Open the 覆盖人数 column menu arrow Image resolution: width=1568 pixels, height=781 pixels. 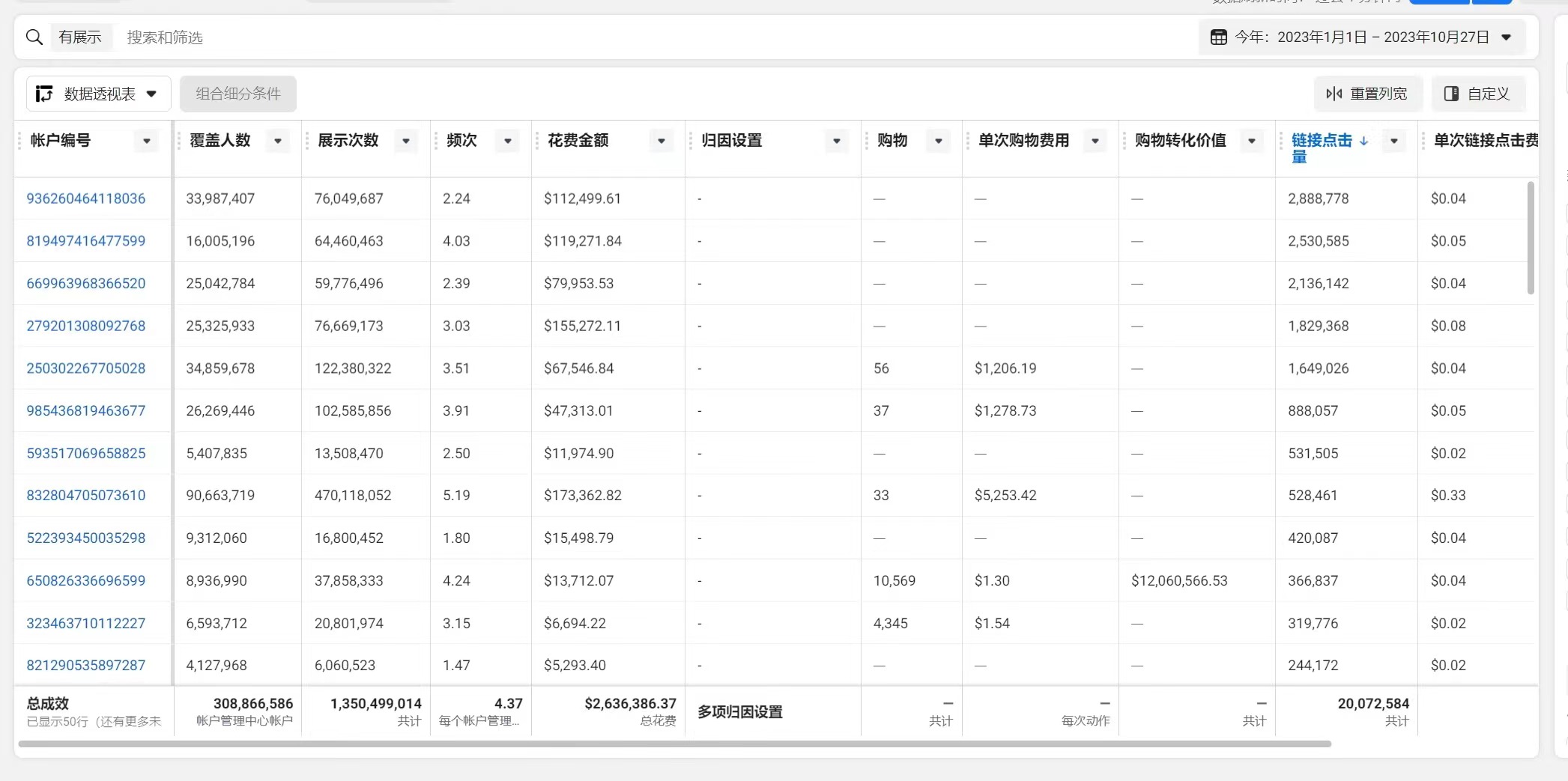tap(278, 141)
